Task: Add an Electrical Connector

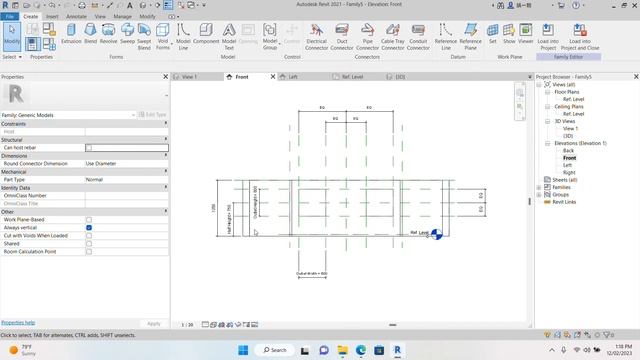Action: pyautogui.click(x=316, y=36)
